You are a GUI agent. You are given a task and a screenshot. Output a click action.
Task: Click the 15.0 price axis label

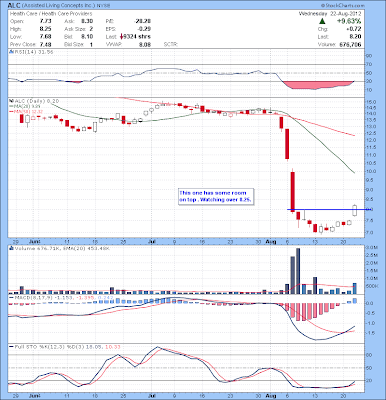pos(371,102)
